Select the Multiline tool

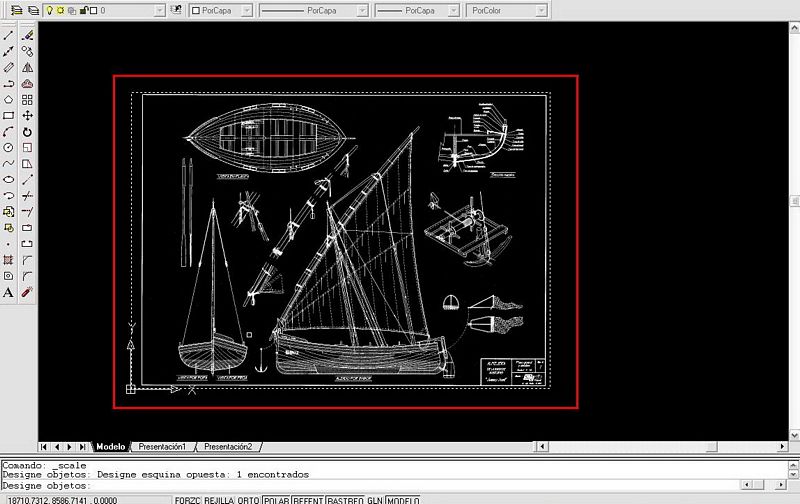pyautogui.click(x=8, y=67)
